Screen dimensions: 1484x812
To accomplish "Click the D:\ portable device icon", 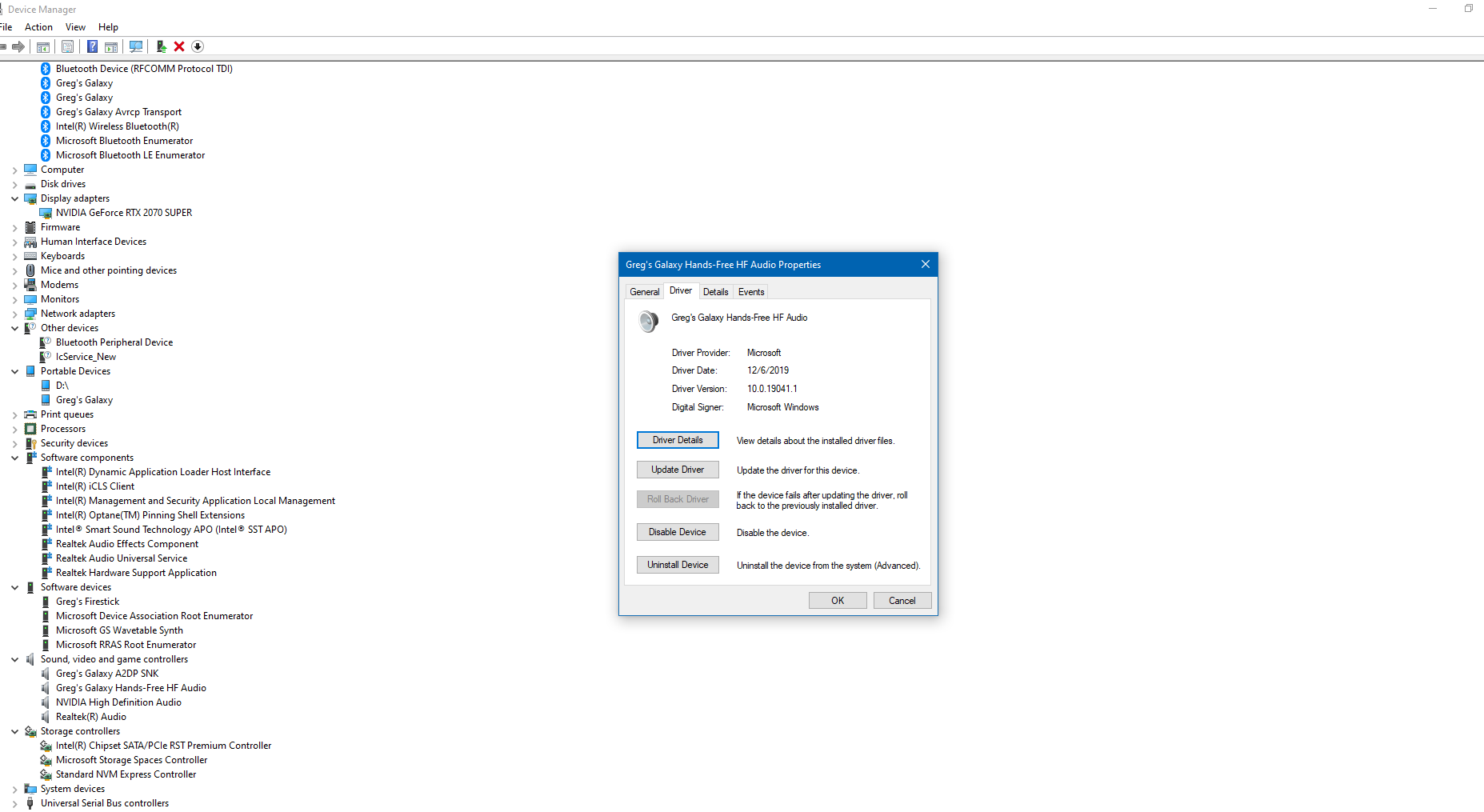I will pyautogui.click(x=46, y=386).
